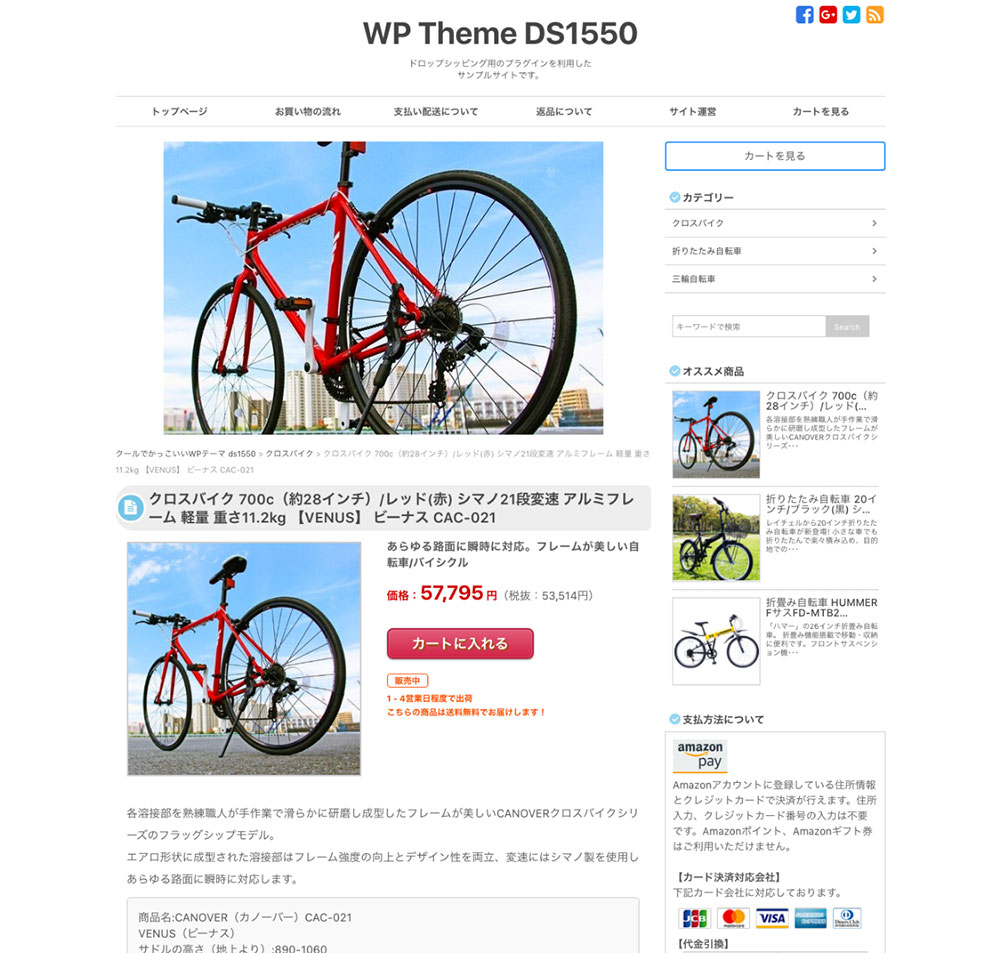This screenshot has height=953, width=1000.
Task: Open the Google Plus social icon
Action: [828, 15]
